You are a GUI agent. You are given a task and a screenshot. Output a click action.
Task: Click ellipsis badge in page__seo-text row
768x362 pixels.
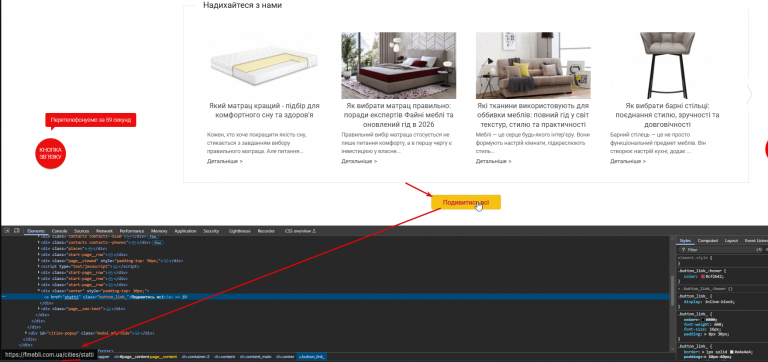(x=108, y=309)
